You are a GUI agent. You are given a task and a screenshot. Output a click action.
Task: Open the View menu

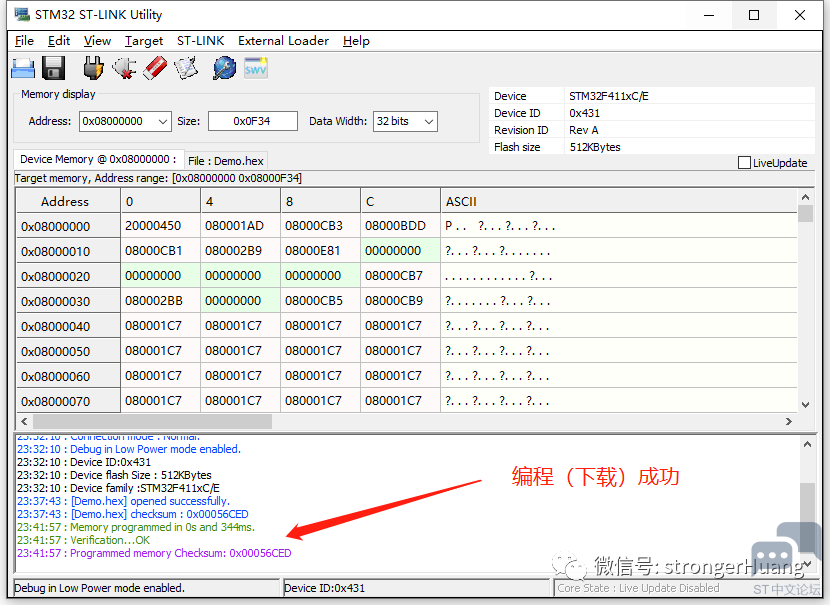tap(97, 41)
